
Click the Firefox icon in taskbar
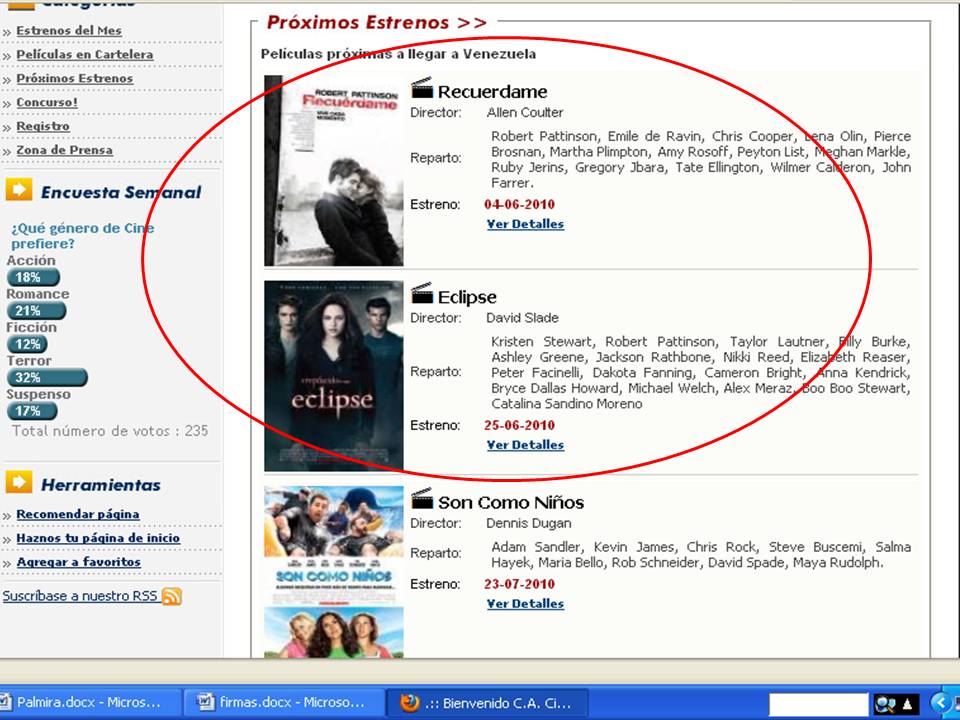coord(410,702)
